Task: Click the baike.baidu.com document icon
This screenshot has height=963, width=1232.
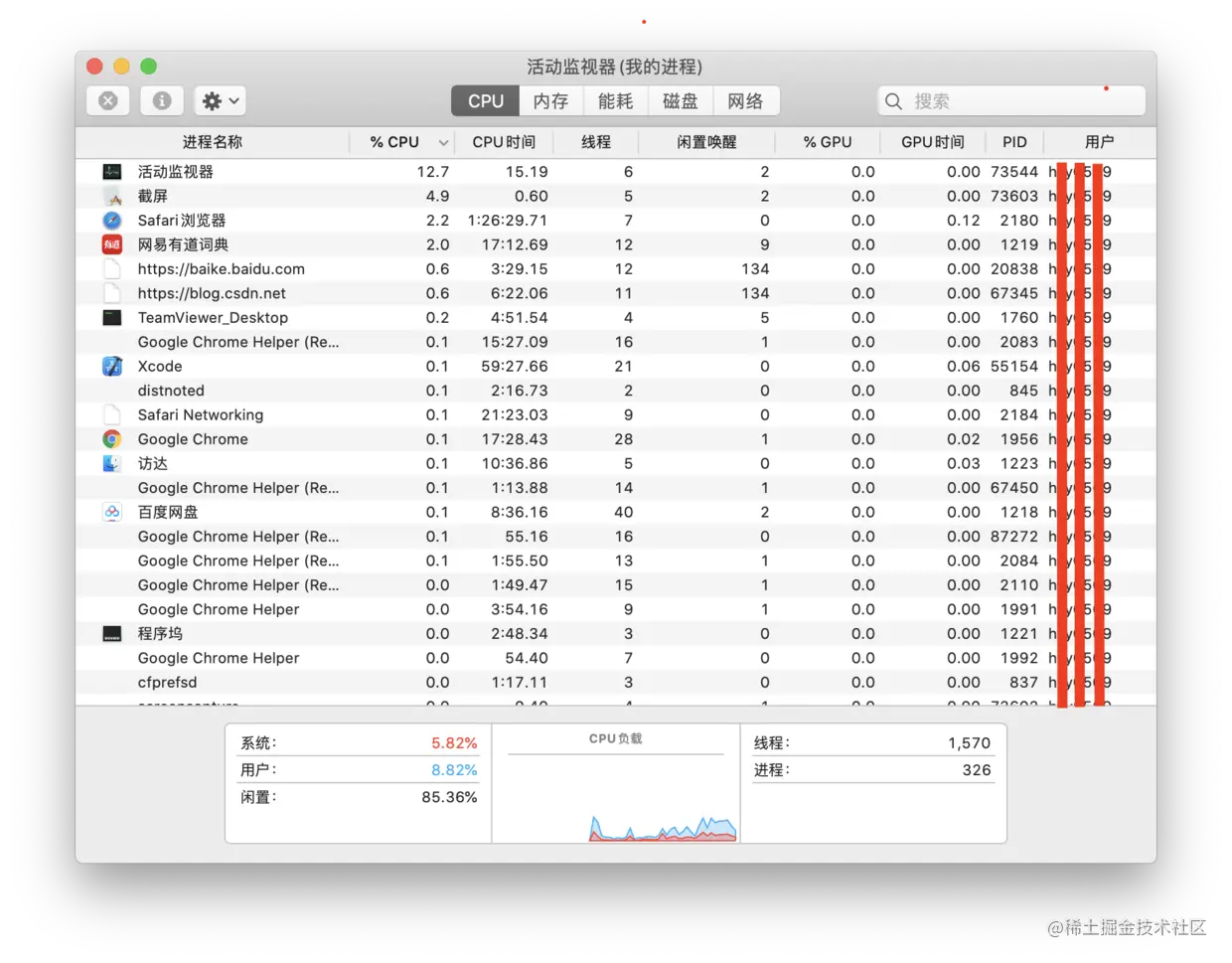Action: [112, 269]
